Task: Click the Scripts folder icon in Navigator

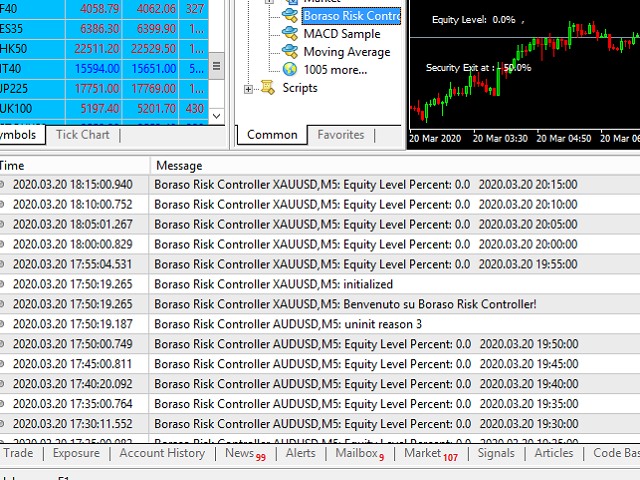Action: coord(266,88)
